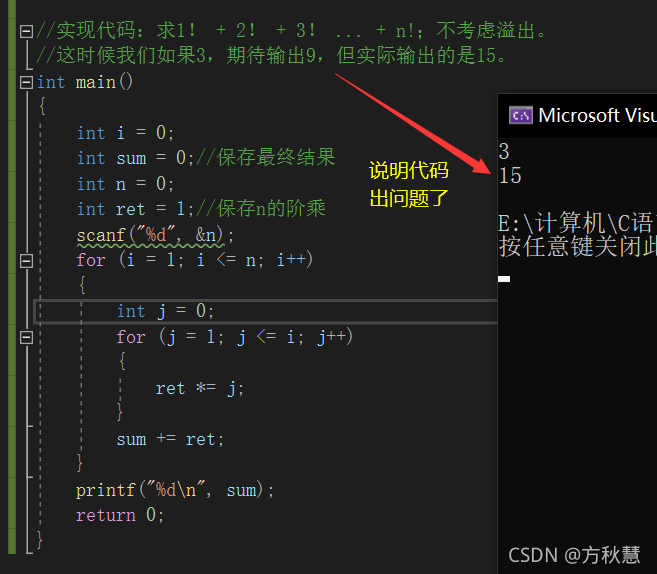Click the console input value 3
The height and width of the screenshot is (574, 657).
click(x=504, y=151)
